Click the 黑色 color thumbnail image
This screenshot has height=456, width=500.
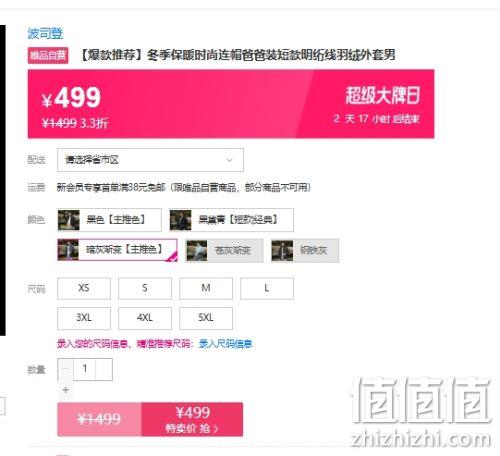[x=69, y=220]
